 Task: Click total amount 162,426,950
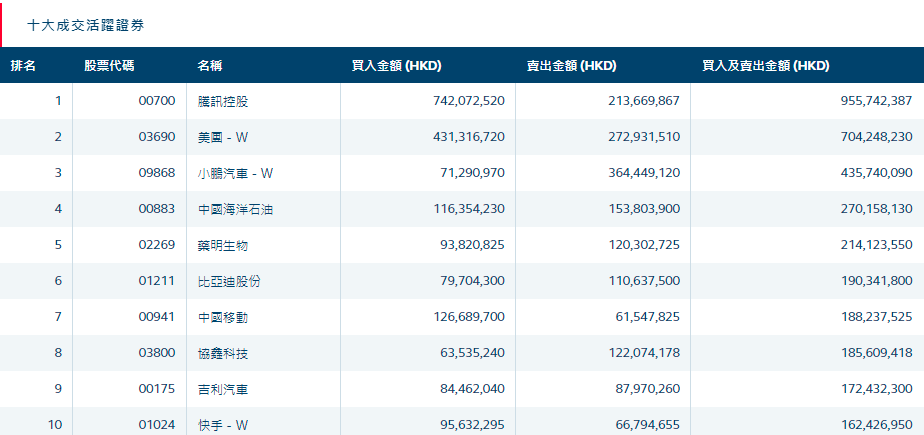876,425
